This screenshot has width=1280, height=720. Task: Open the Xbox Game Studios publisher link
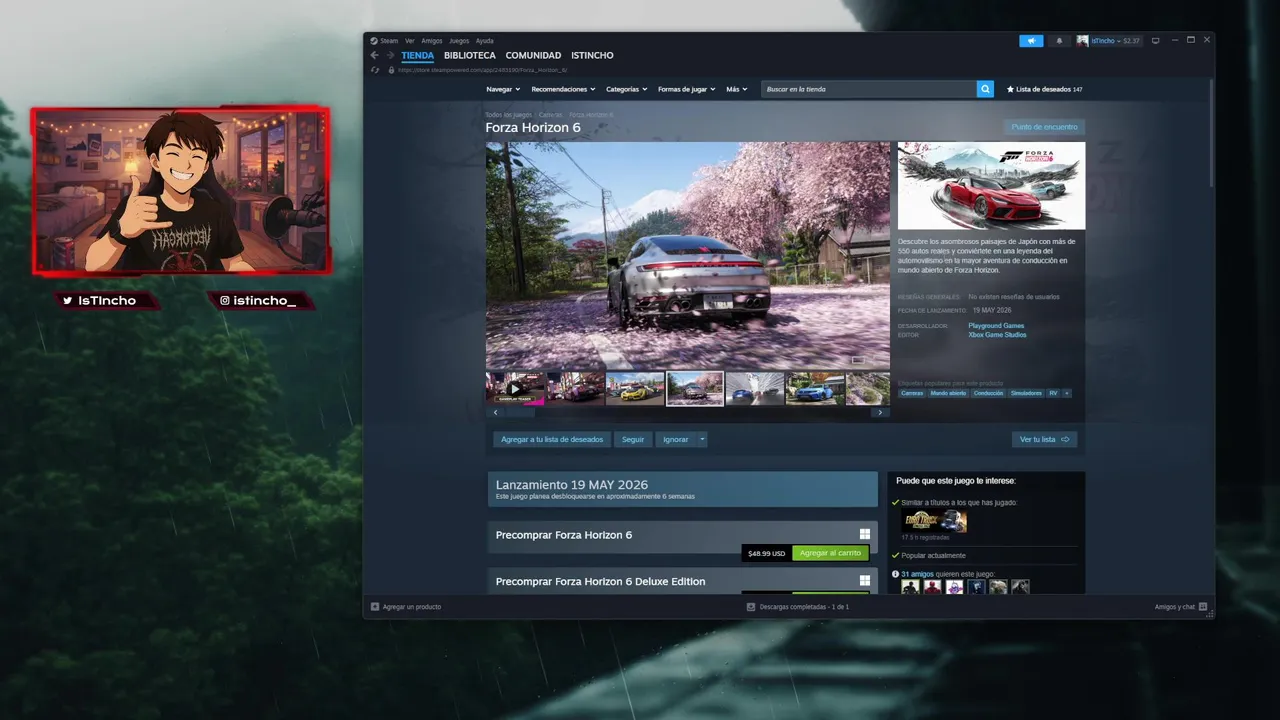click(997, 335)
